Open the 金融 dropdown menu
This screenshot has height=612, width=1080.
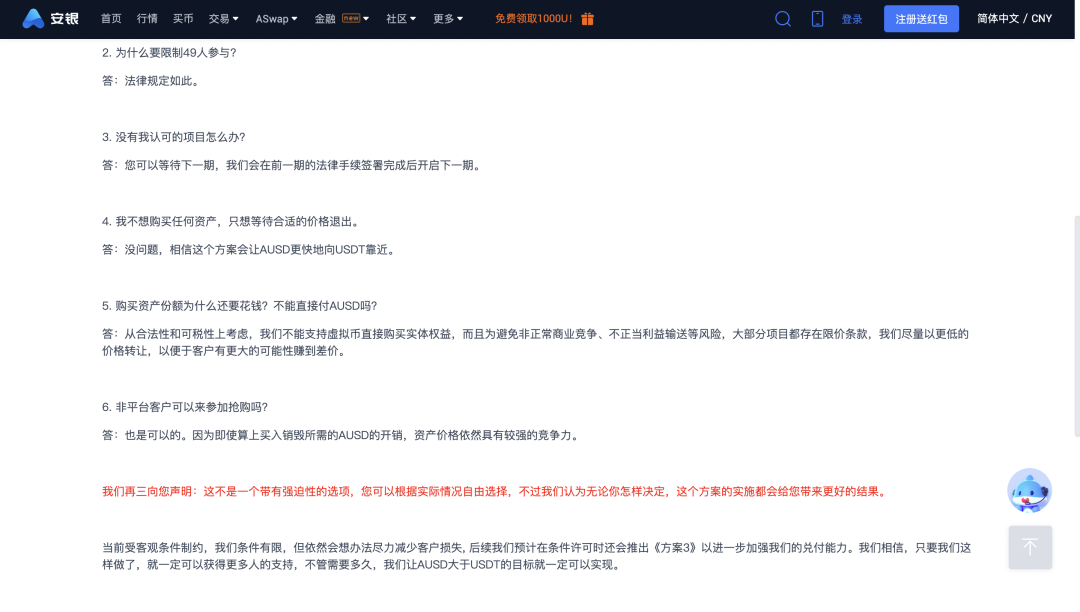coord(325,19)
